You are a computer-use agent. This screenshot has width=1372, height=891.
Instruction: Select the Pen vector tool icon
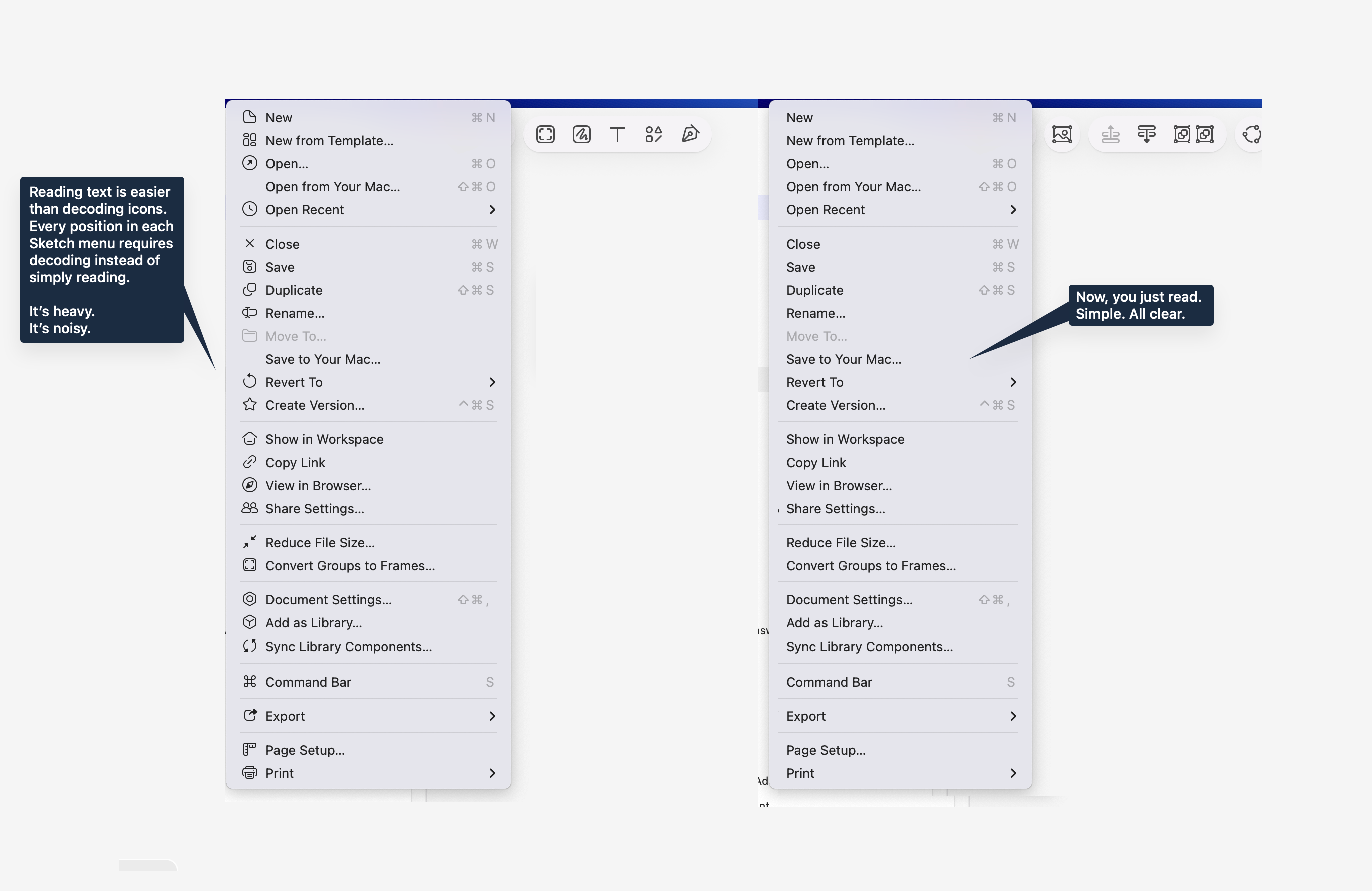(690, 134)
